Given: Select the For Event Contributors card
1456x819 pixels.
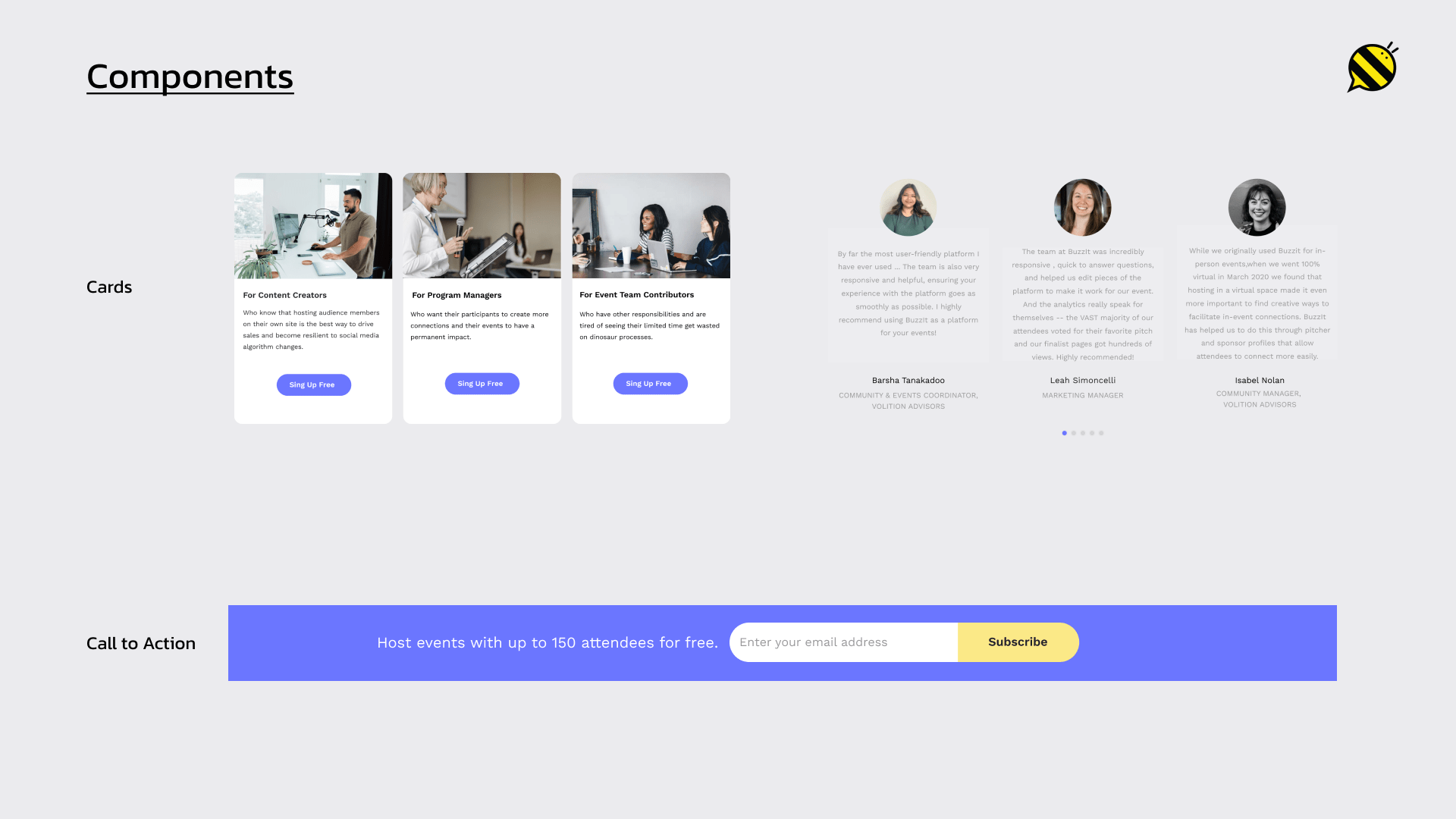Looking at the screenshot, I should tap(650, 298).
